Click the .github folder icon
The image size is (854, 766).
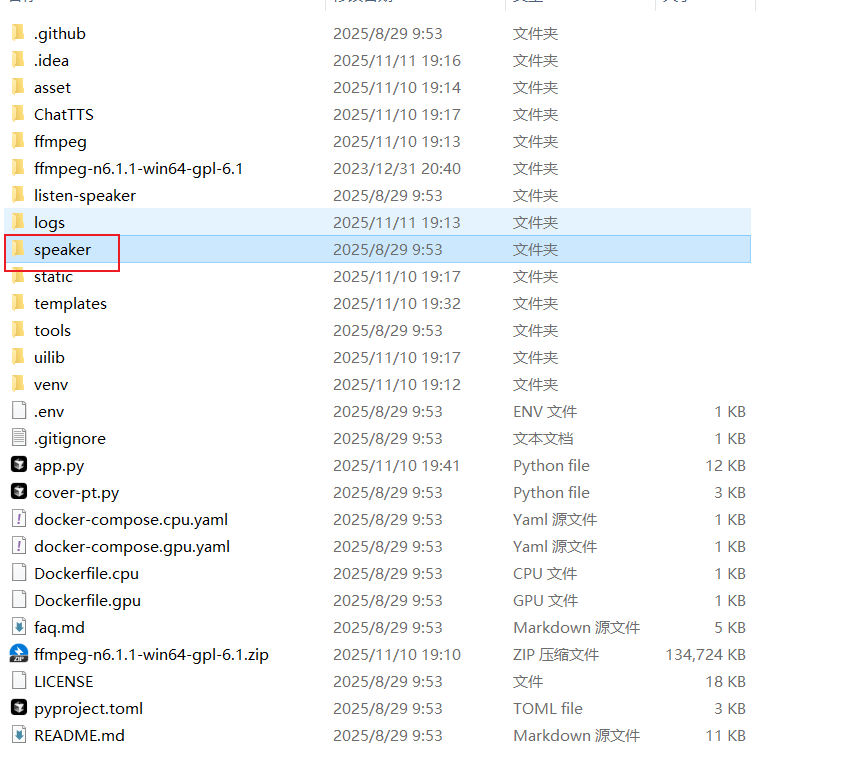point(19,33)
